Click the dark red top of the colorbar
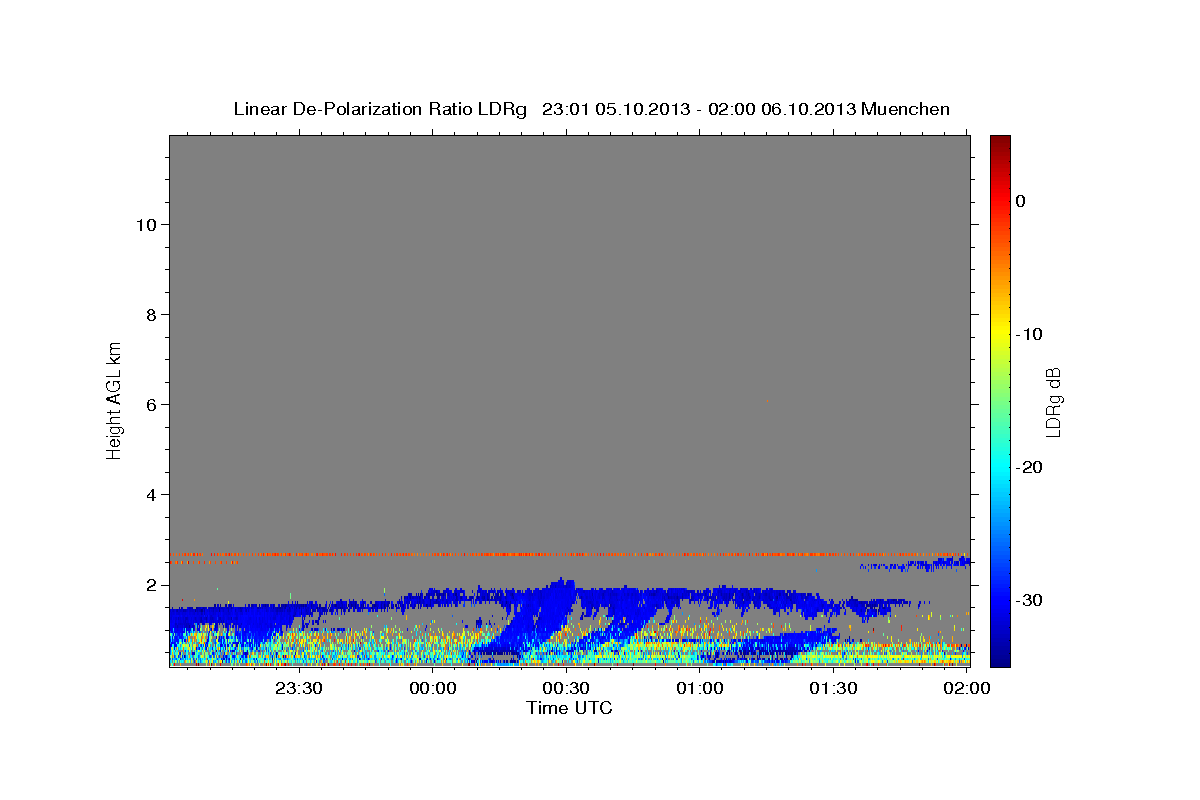This screenshot has width=1200, height=800. click(x=1000, y=145)
